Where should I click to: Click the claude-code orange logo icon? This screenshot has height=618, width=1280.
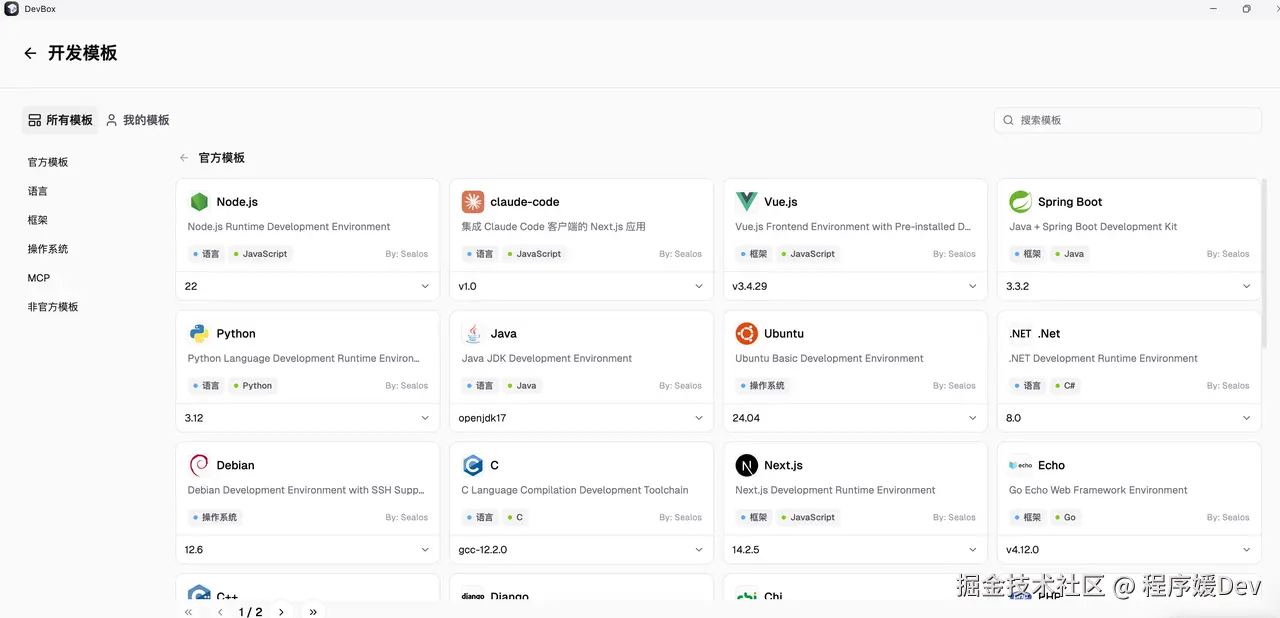point(473,202)
